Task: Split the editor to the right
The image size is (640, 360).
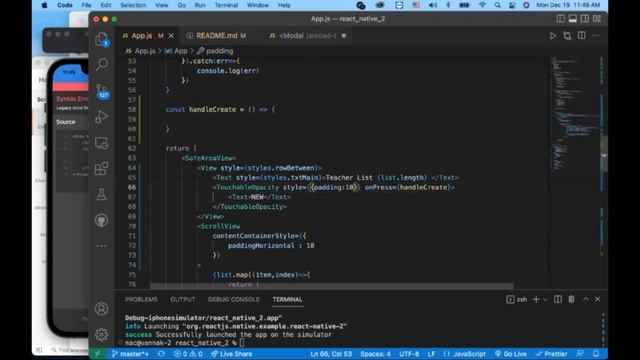Action: coord(582,36)
